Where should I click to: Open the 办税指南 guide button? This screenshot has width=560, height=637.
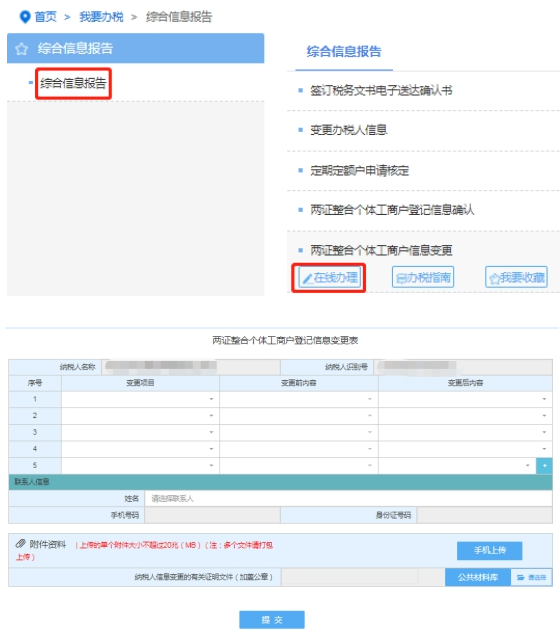pyautogui.click(x=423, y=277)
